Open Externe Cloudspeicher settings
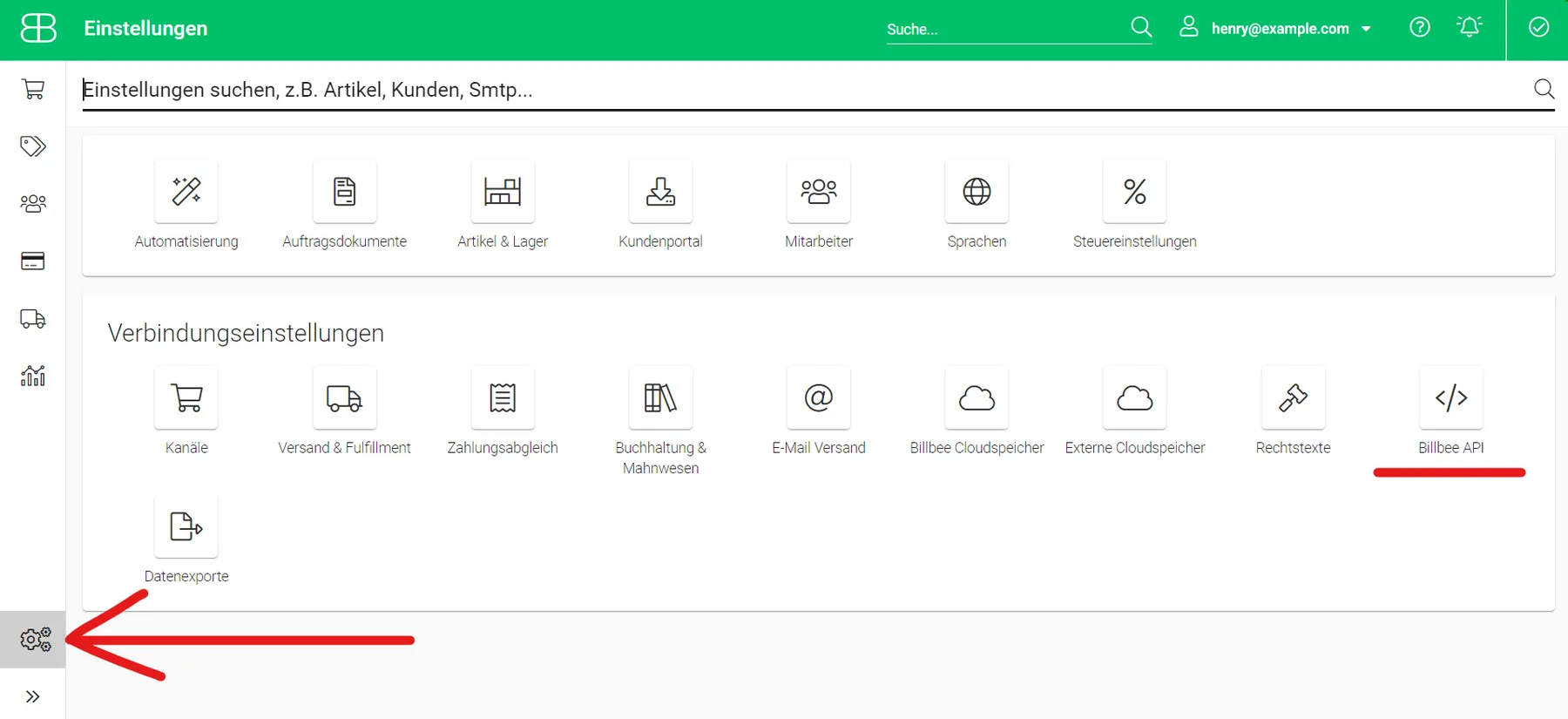The image size is (1568, 719). (1134, 398)
